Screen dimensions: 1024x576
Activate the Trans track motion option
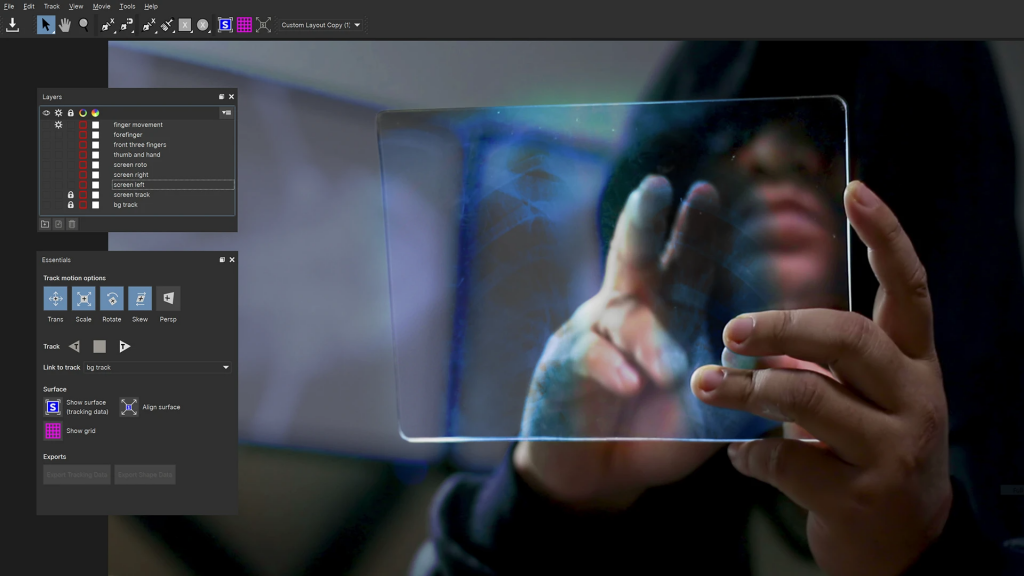click(55, 299)
